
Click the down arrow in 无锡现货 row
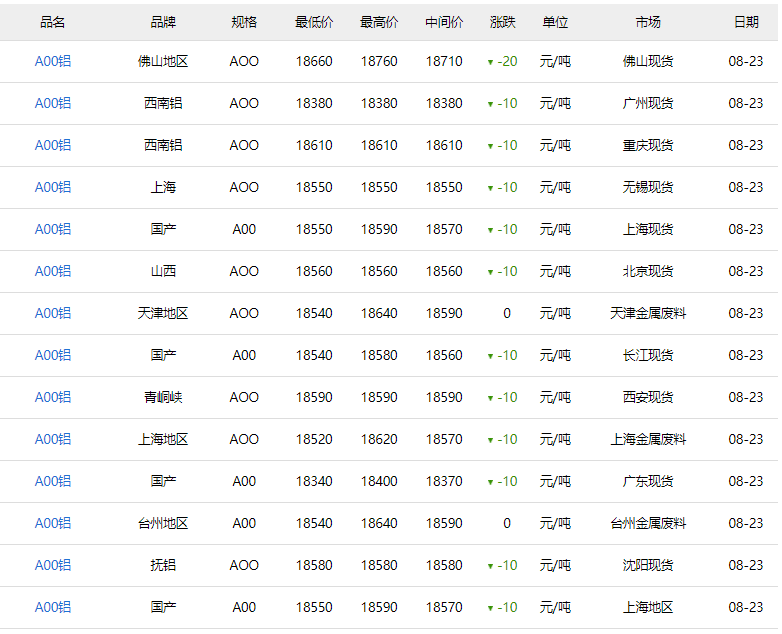[490, 188]
